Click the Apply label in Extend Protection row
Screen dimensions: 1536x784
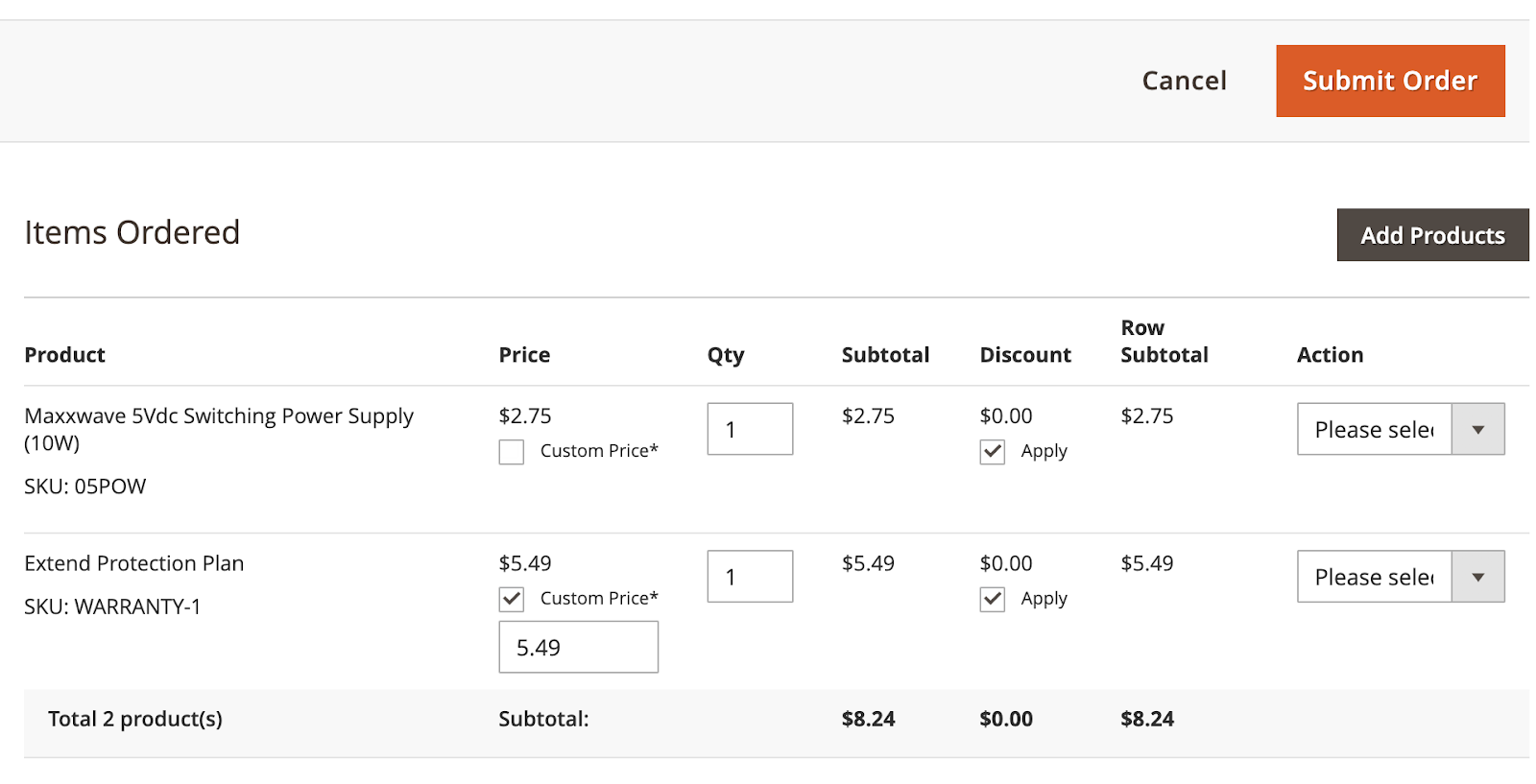click(x=1044, y=599)
